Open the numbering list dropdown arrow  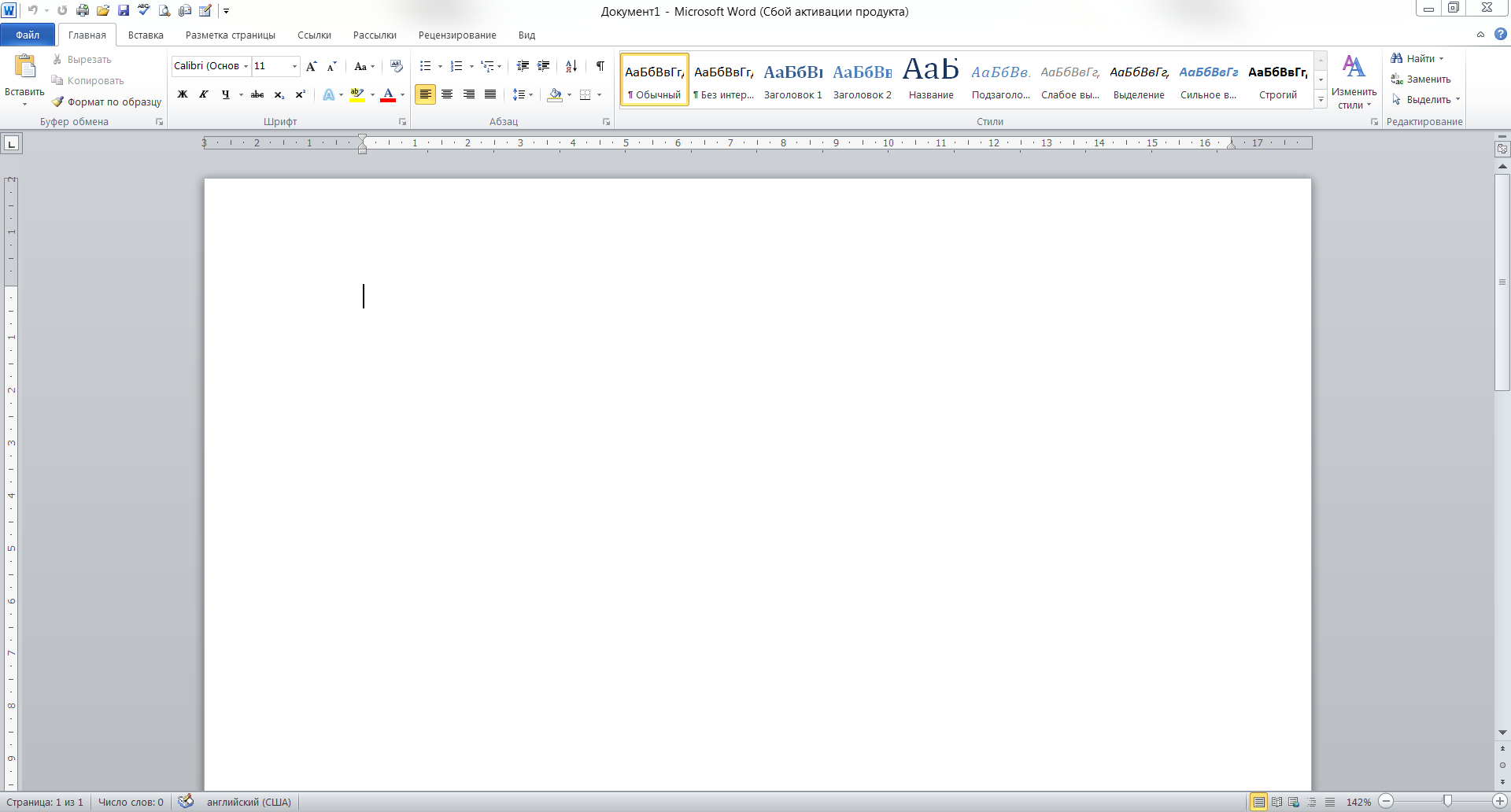tap(471, 66)
